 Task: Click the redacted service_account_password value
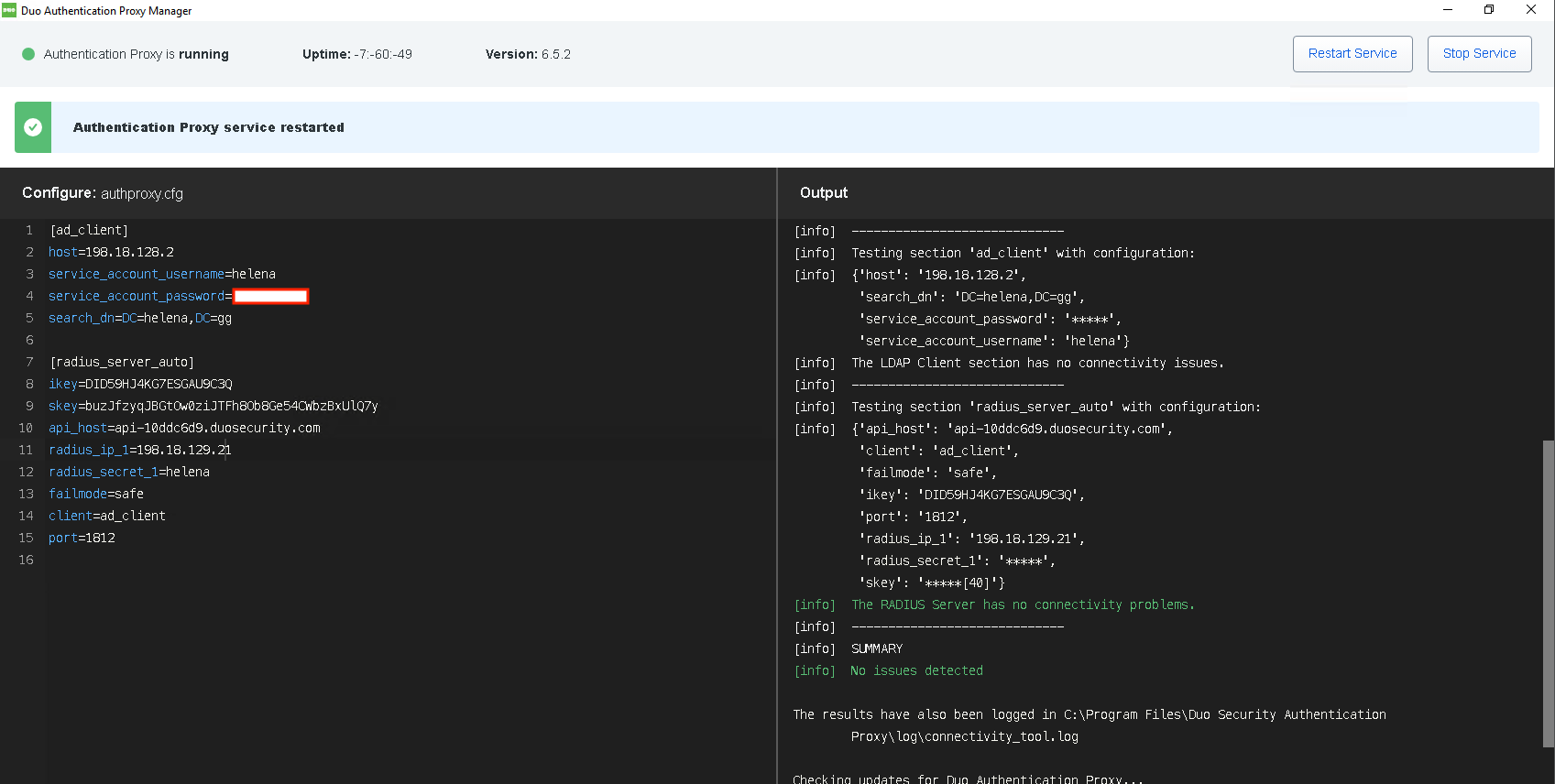point(271,296)
